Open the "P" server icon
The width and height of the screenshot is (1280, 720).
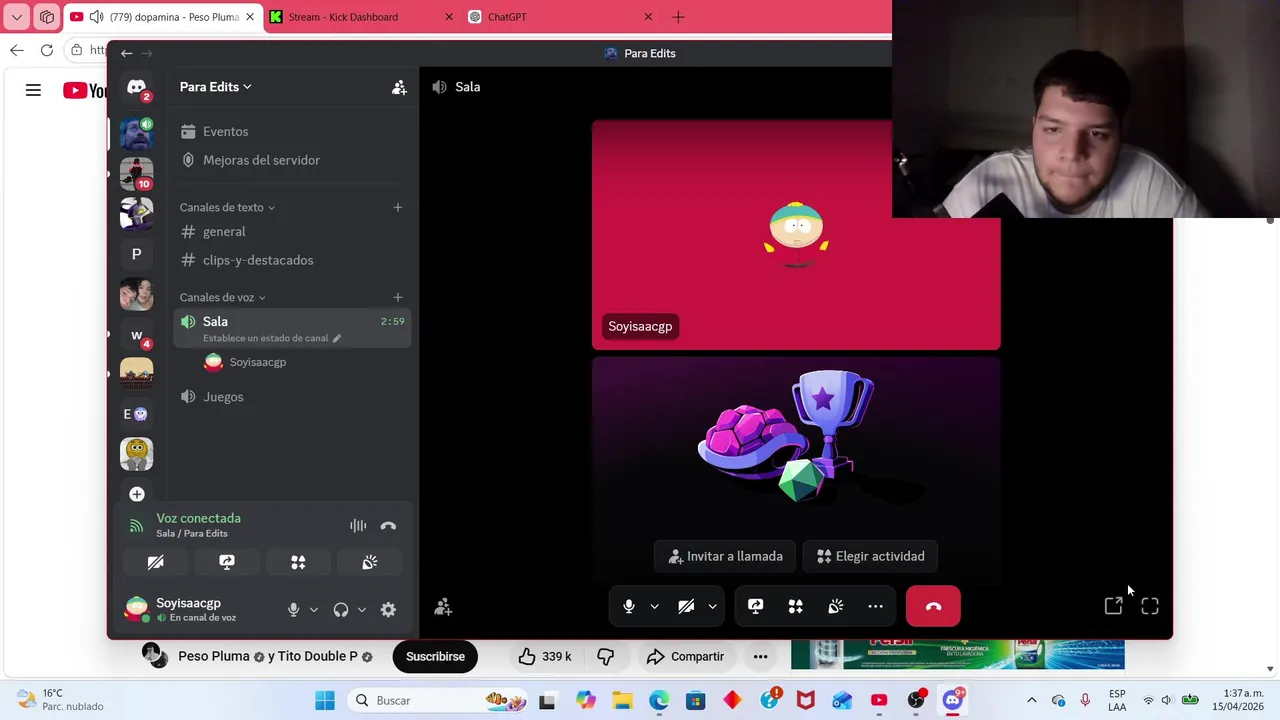pyautogui.click(x=137, y=254)
